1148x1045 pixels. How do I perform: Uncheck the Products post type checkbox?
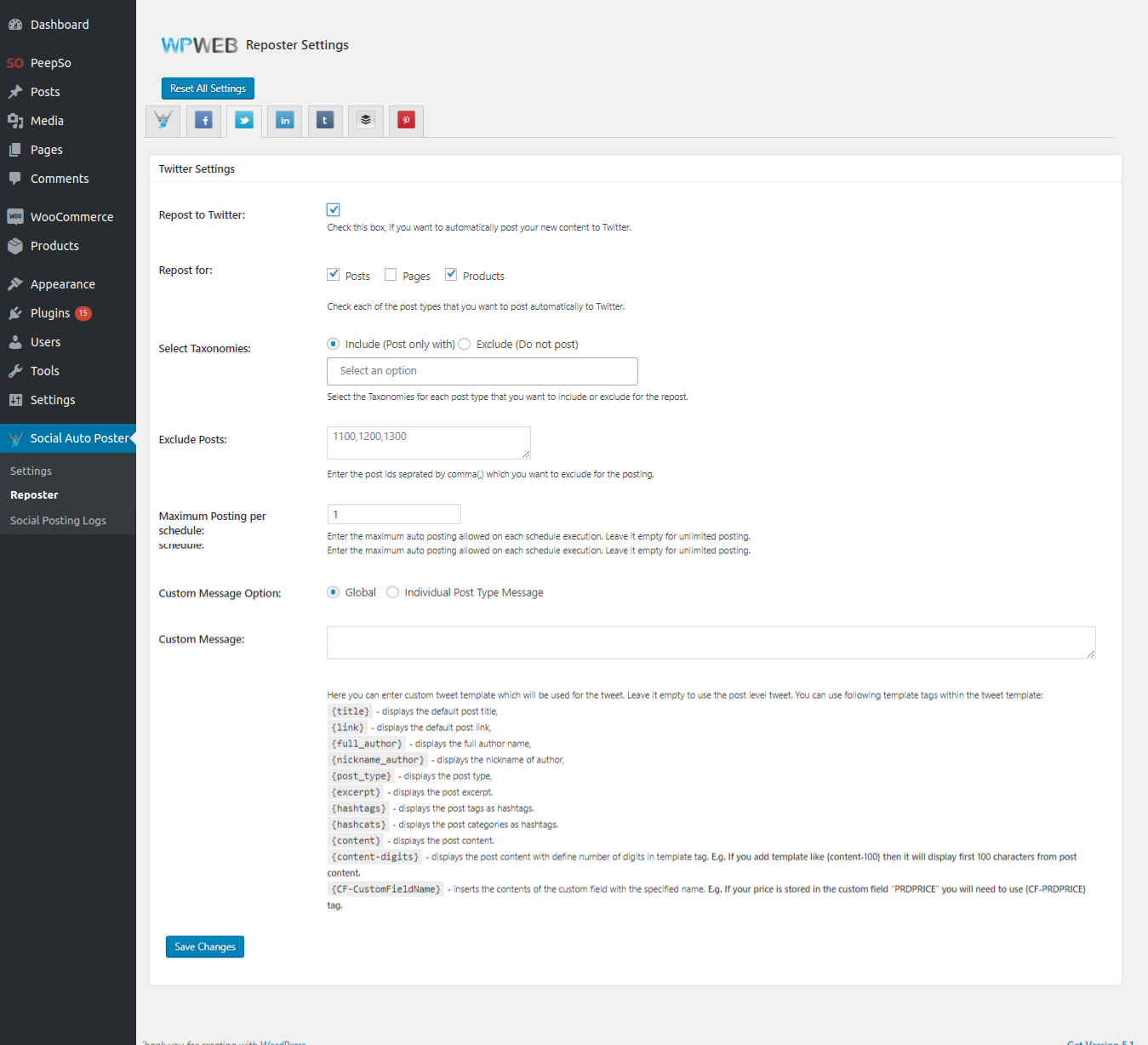point(451,275)
